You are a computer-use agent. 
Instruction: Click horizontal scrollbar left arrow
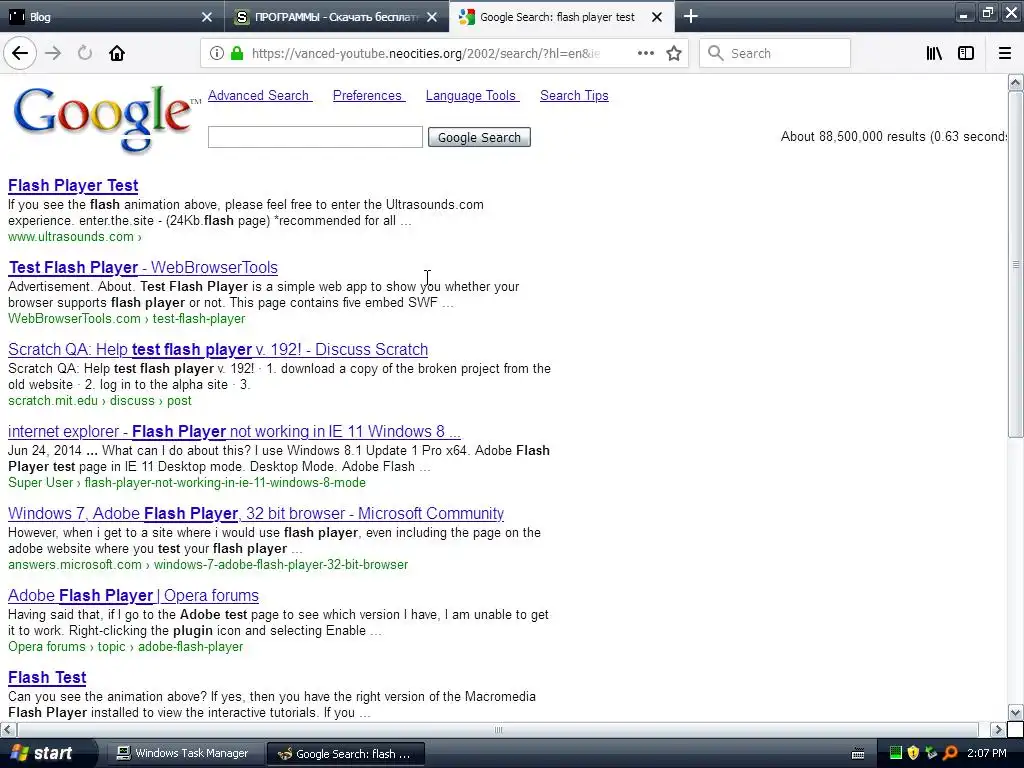tap(7, 729)
